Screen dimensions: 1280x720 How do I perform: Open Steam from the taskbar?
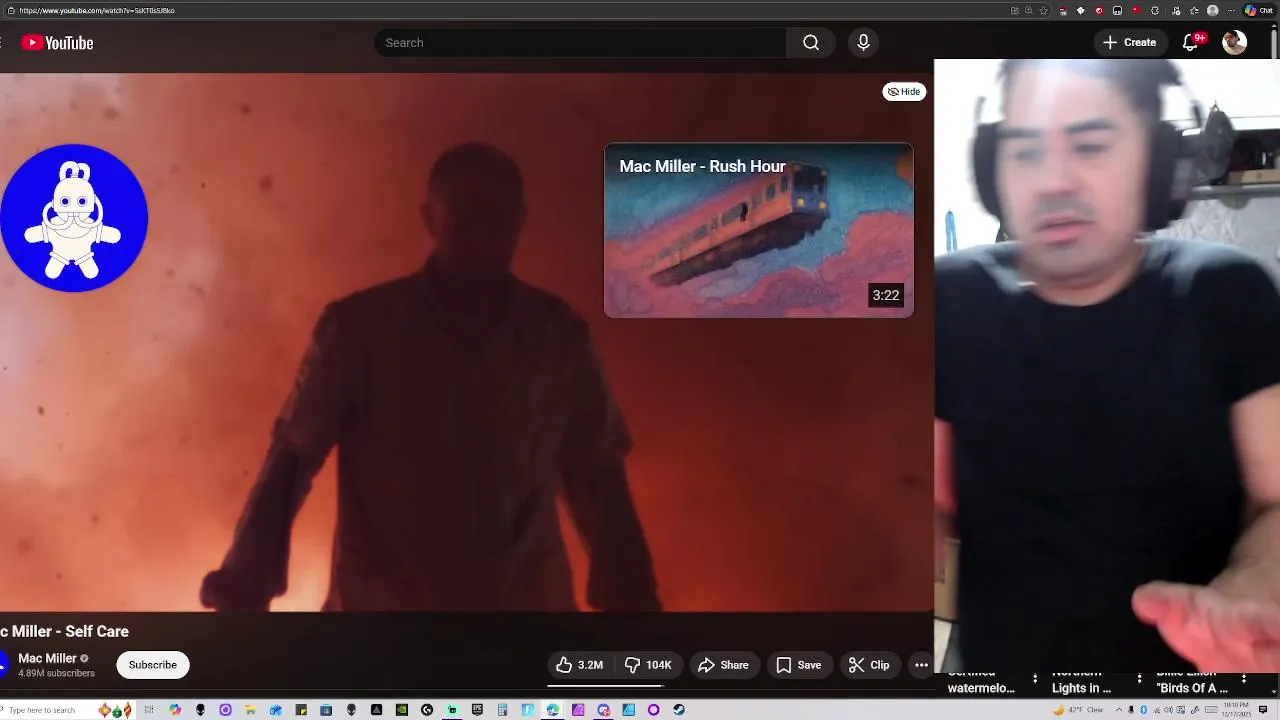pyautogui.click(x=679, y=710)
